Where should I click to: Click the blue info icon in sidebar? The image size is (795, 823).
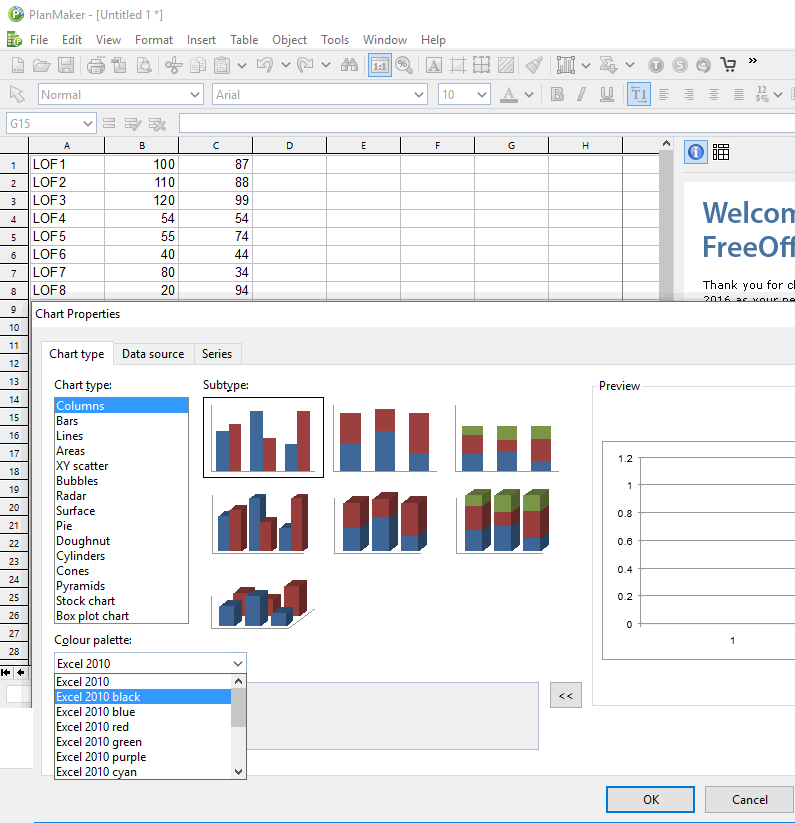(x=696, y=152)
